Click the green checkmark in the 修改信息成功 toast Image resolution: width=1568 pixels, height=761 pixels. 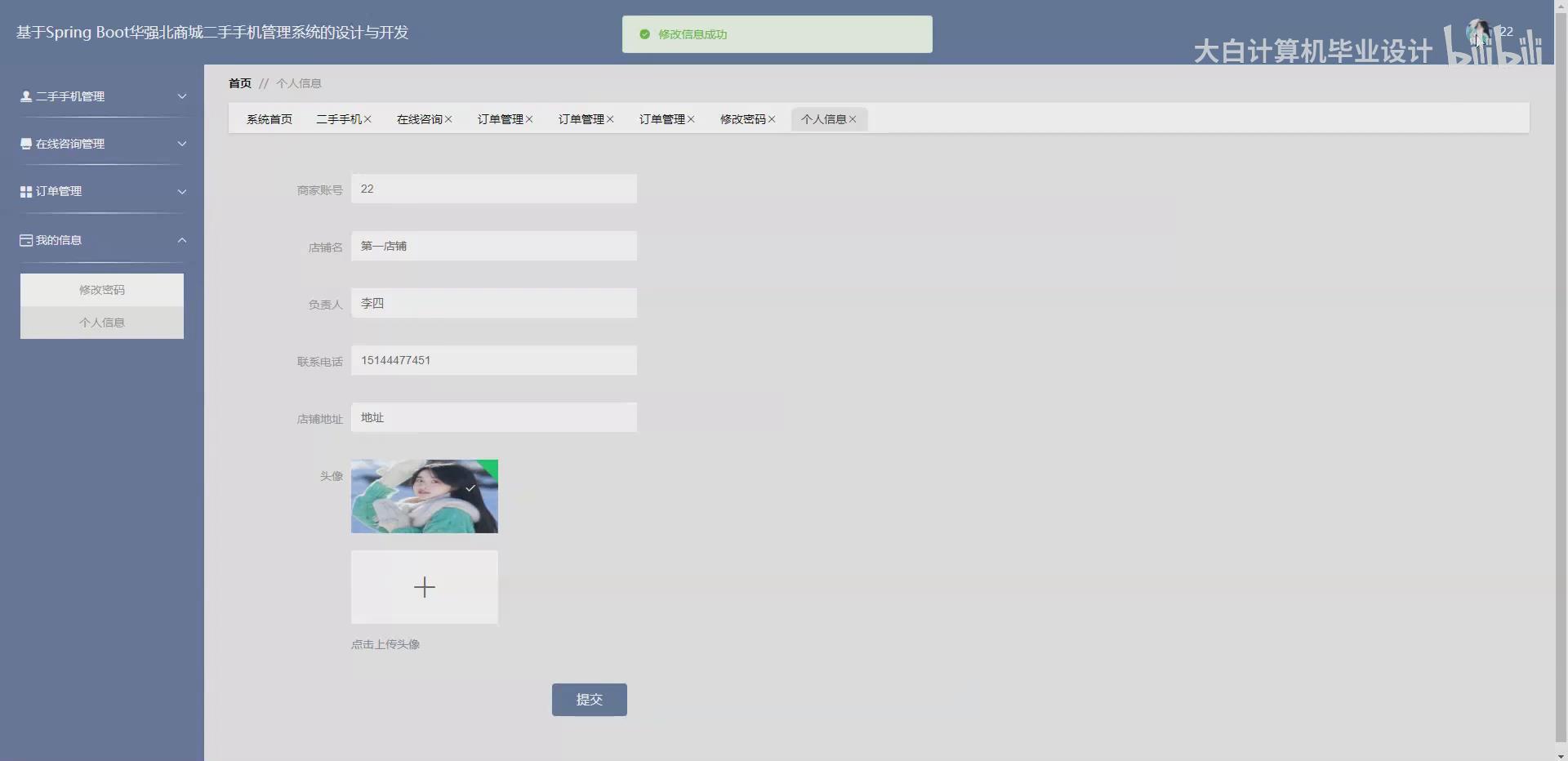pos(646,34)
